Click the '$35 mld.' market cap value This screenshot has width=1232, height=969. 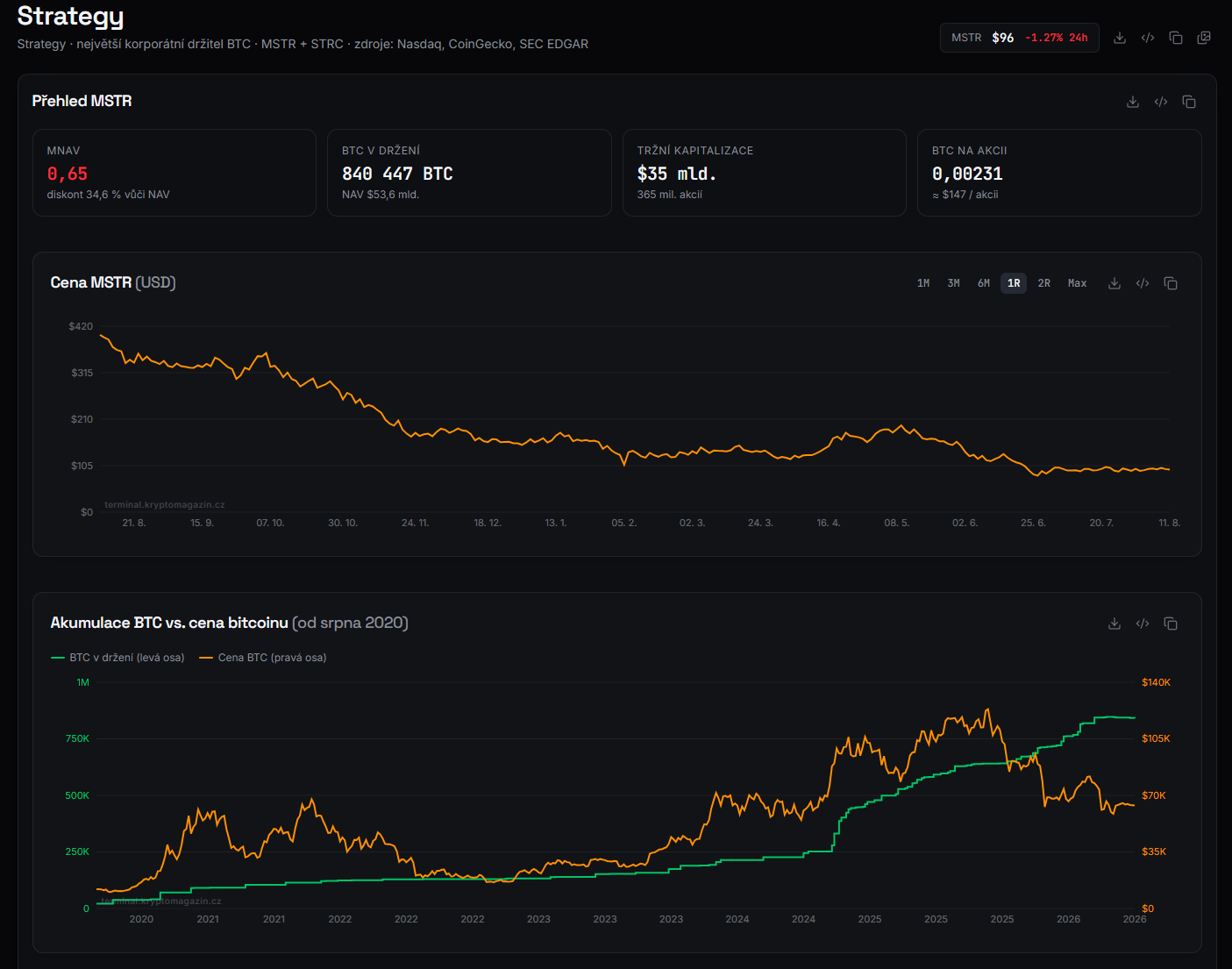pos(677,174)
